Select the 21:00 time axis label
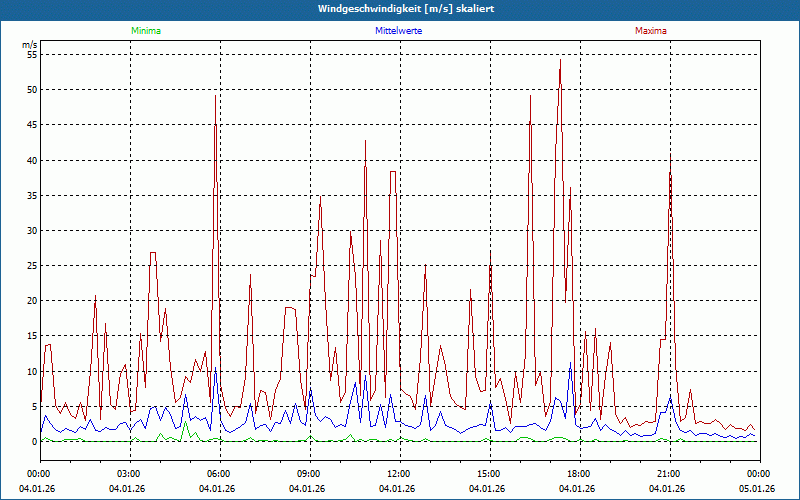This screenshot has height=500, width=800. [x=669, y=473]
